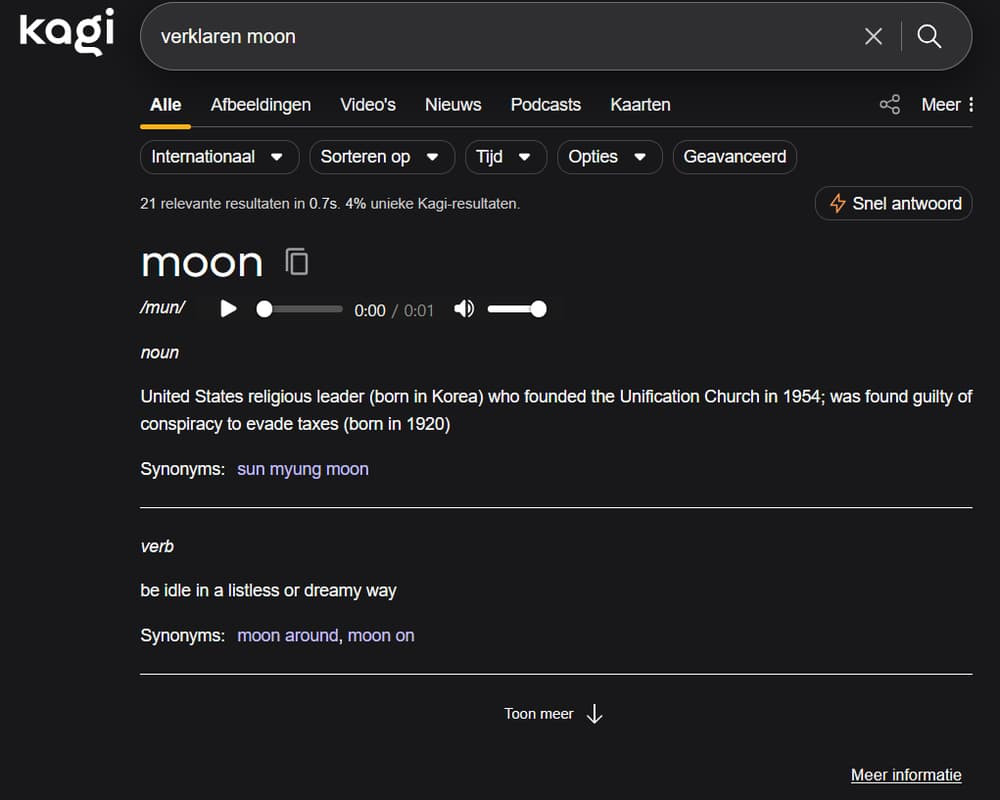
Task: Expand definitions with Toon meer
Action: 554,714
